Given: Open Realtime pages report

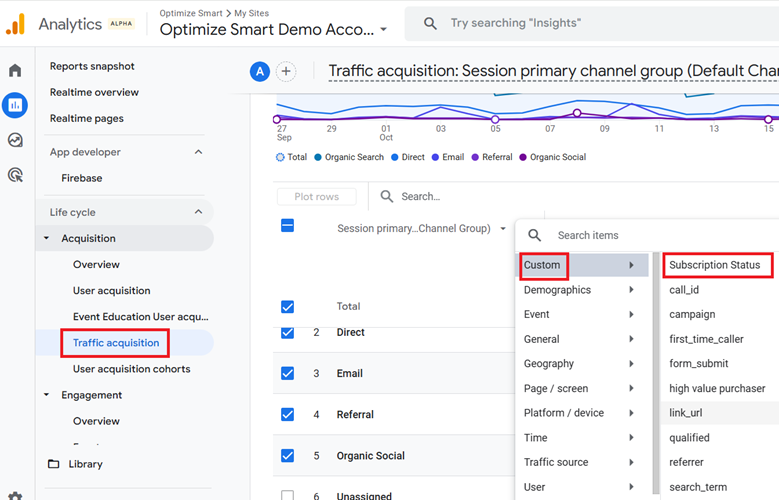Looking at the screenshot, I should (x=86, y=118).
